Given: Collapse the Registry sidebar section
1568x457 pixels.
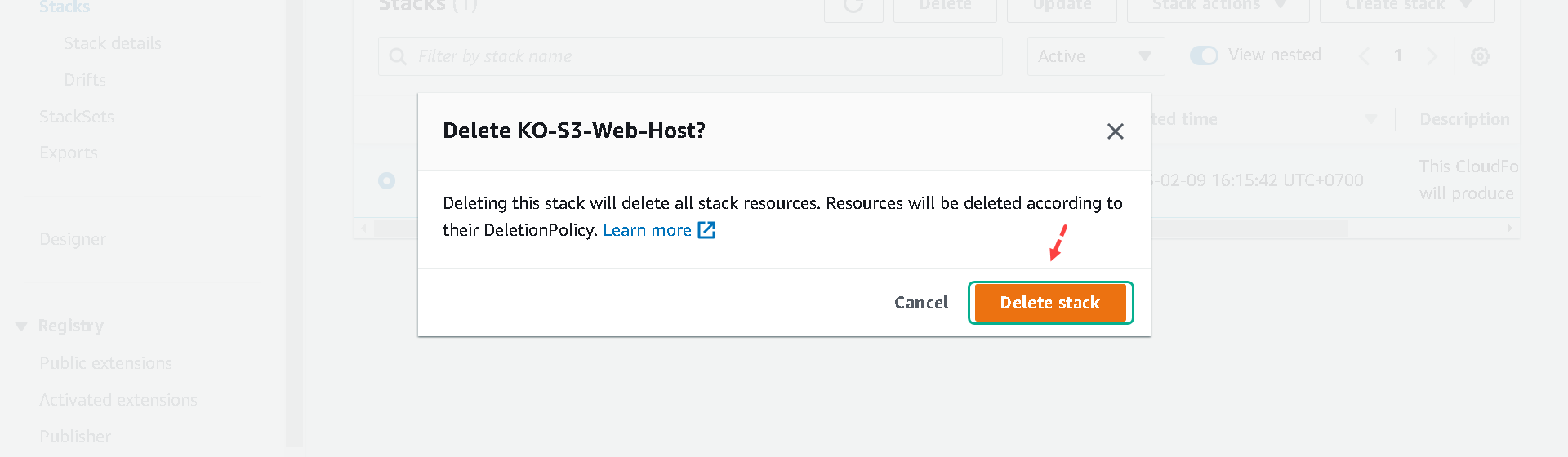Looking at the screenshot, I should coord(21,326).
